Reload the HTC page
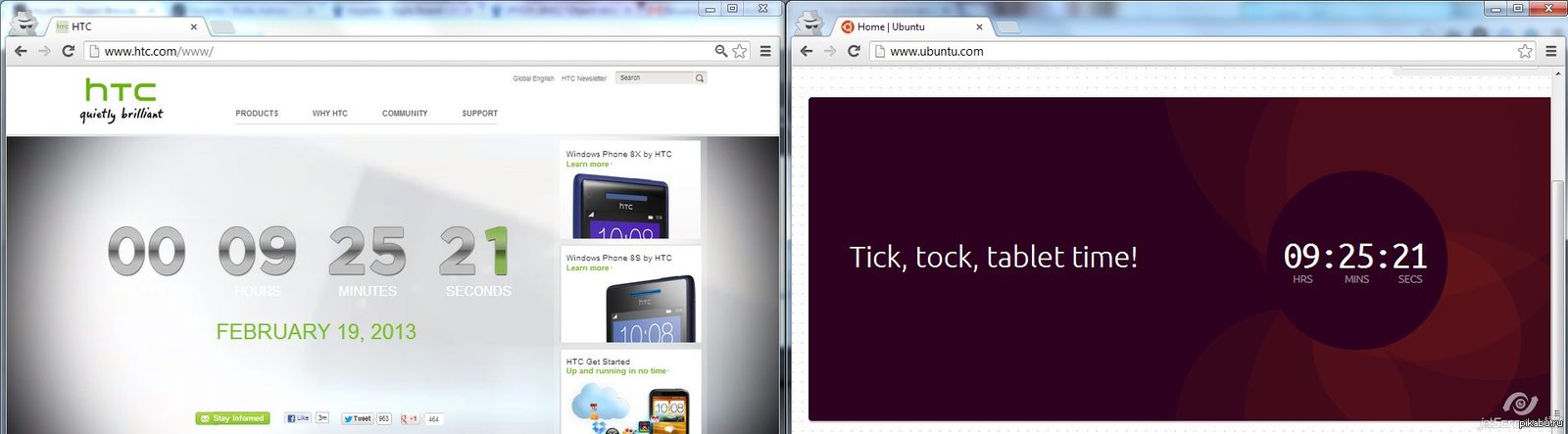This screenshot has width=1568, height=434. (68, 51)
